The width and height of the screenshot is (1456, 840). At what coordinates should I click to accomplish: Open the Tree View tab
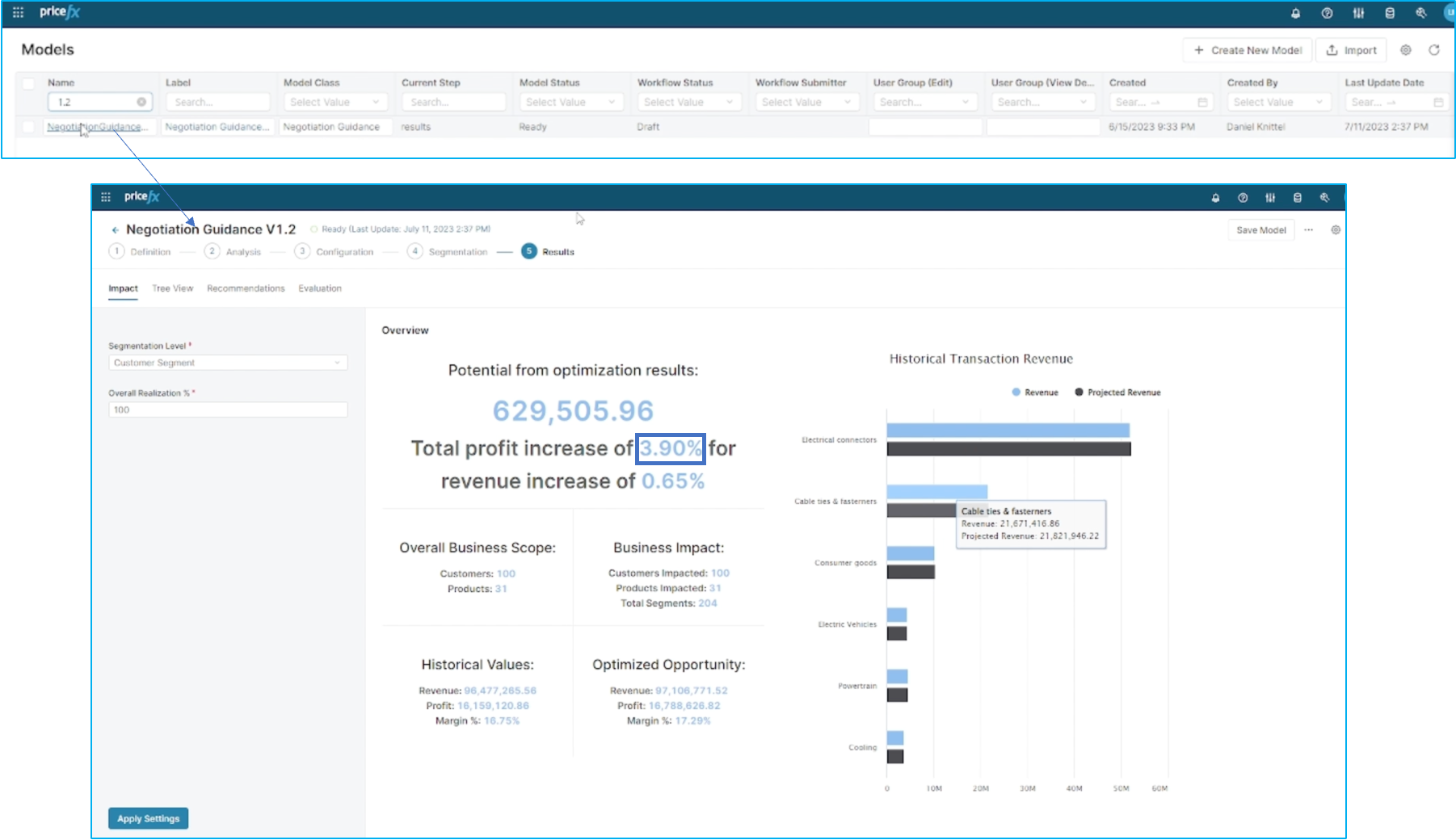click(172, 288)
